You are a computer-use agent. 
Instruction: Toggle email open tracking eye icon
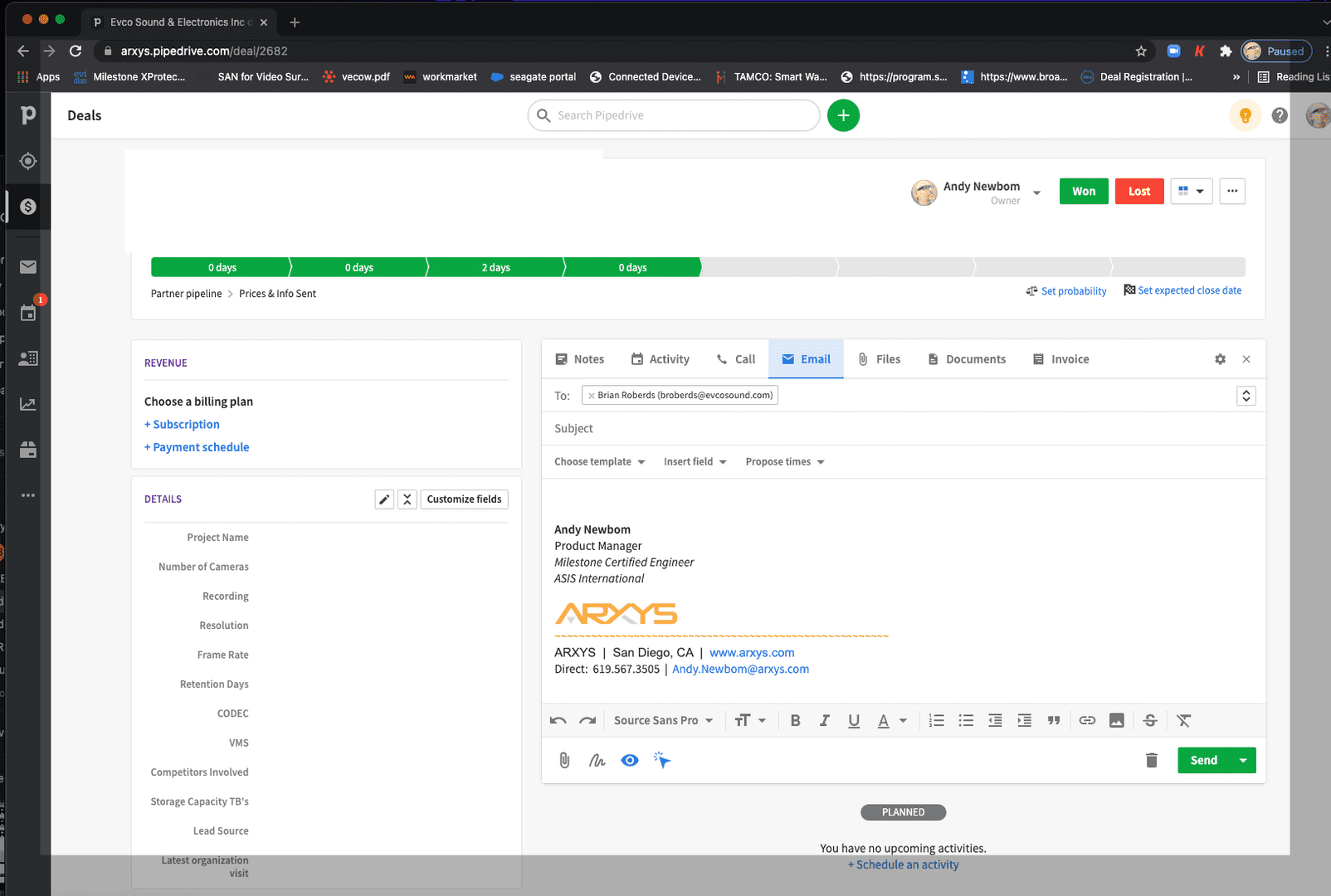pos(630,760)
